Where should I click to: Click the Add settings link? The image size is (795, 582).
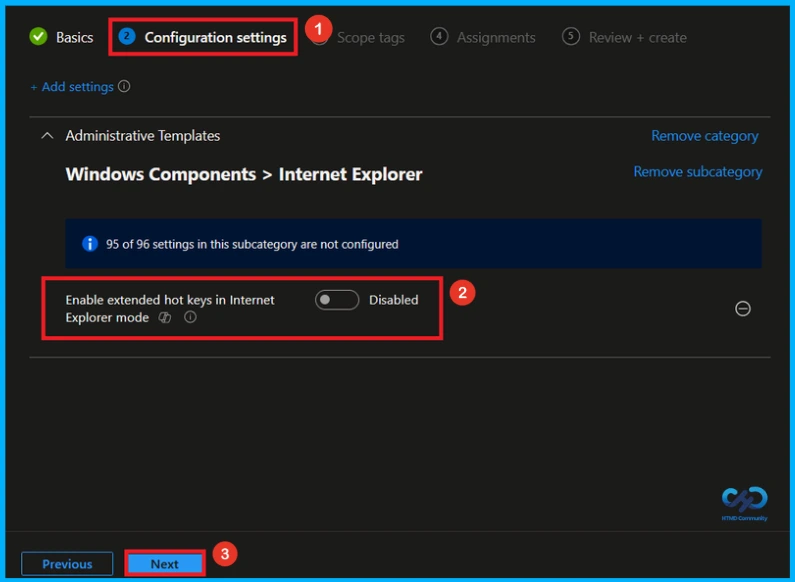(x=71, y=87)
